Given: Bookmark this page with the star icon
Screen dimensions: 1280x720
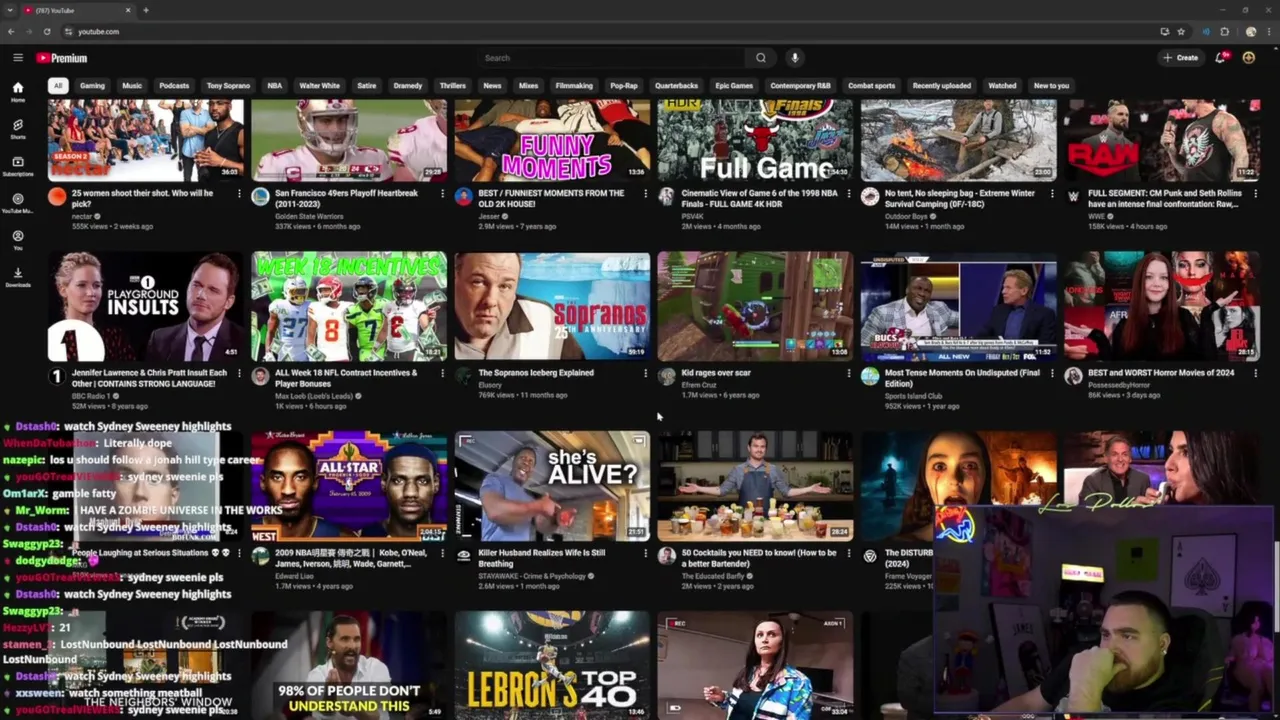Looking at the screenshot, I should pyautogui.click(x=1181, y=32).
